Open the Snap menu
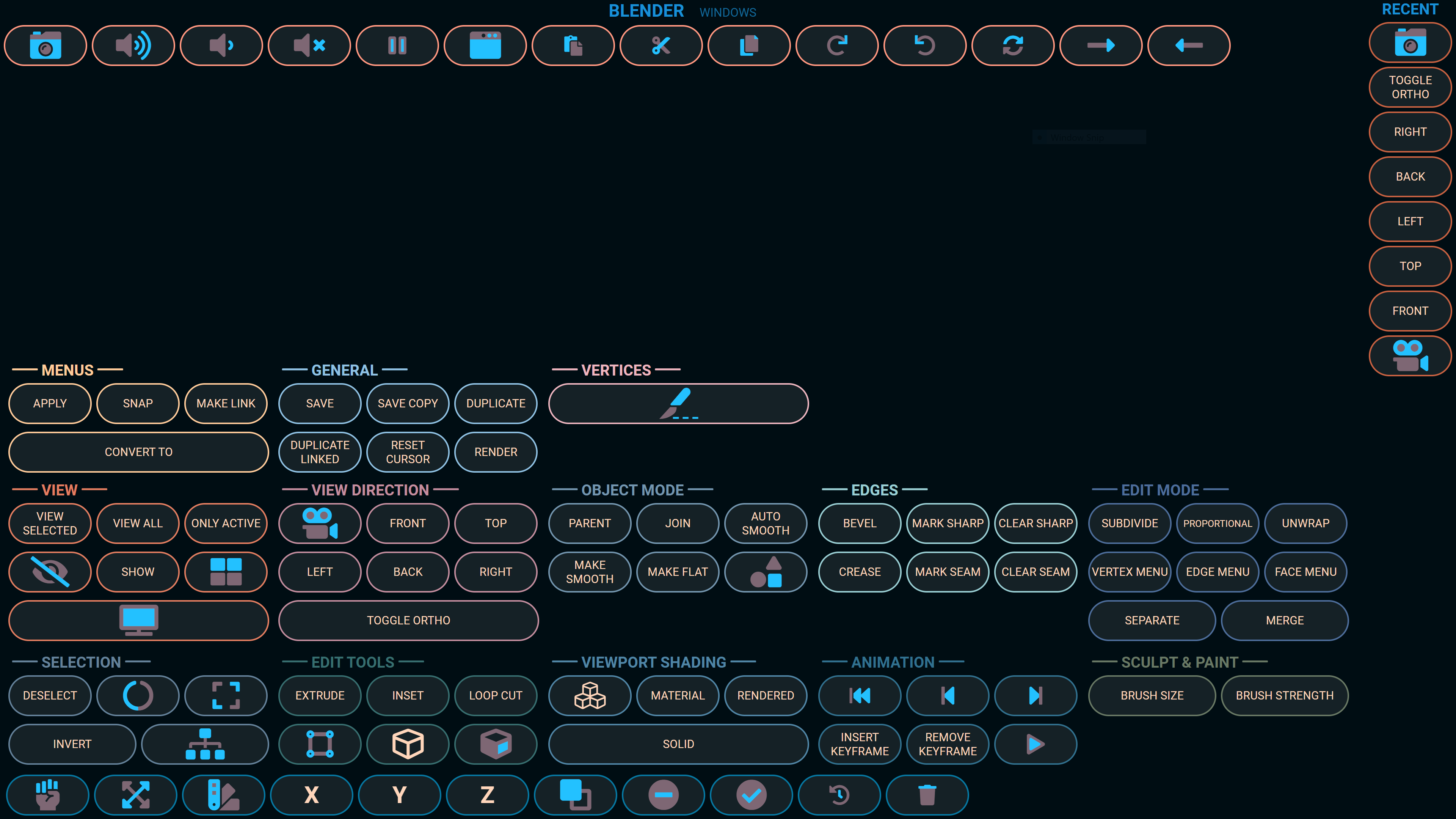The height and width of the screenshot is (819, 1456). pyautogui.click(x=138, y=403)
